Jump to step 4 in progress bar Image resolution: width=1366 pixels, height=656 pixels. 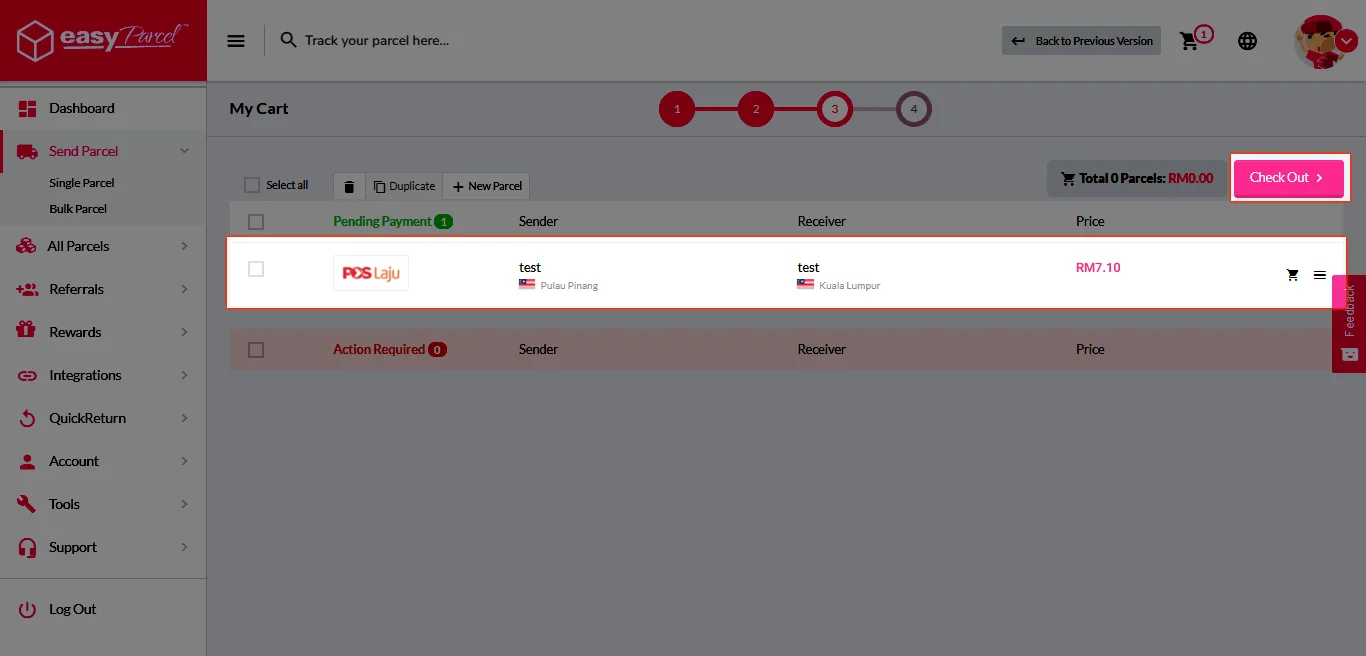click(x=913, y=109)
